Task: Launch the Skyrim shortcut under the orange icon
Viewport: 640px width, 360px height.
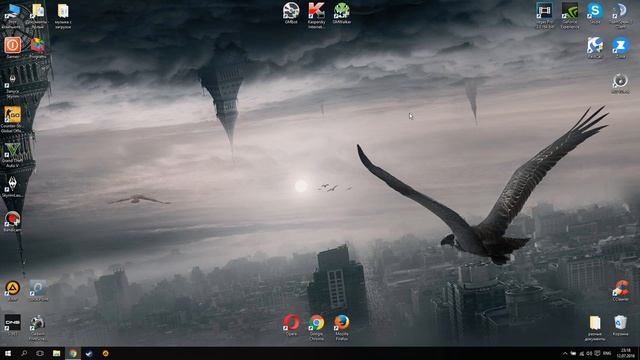Action: 12,81
